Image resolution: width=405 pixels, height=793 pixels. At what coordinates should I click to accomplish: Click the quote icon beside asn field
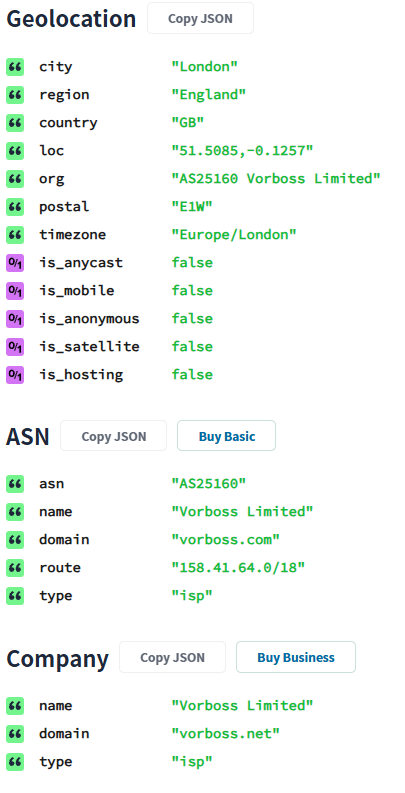[15, 484]
